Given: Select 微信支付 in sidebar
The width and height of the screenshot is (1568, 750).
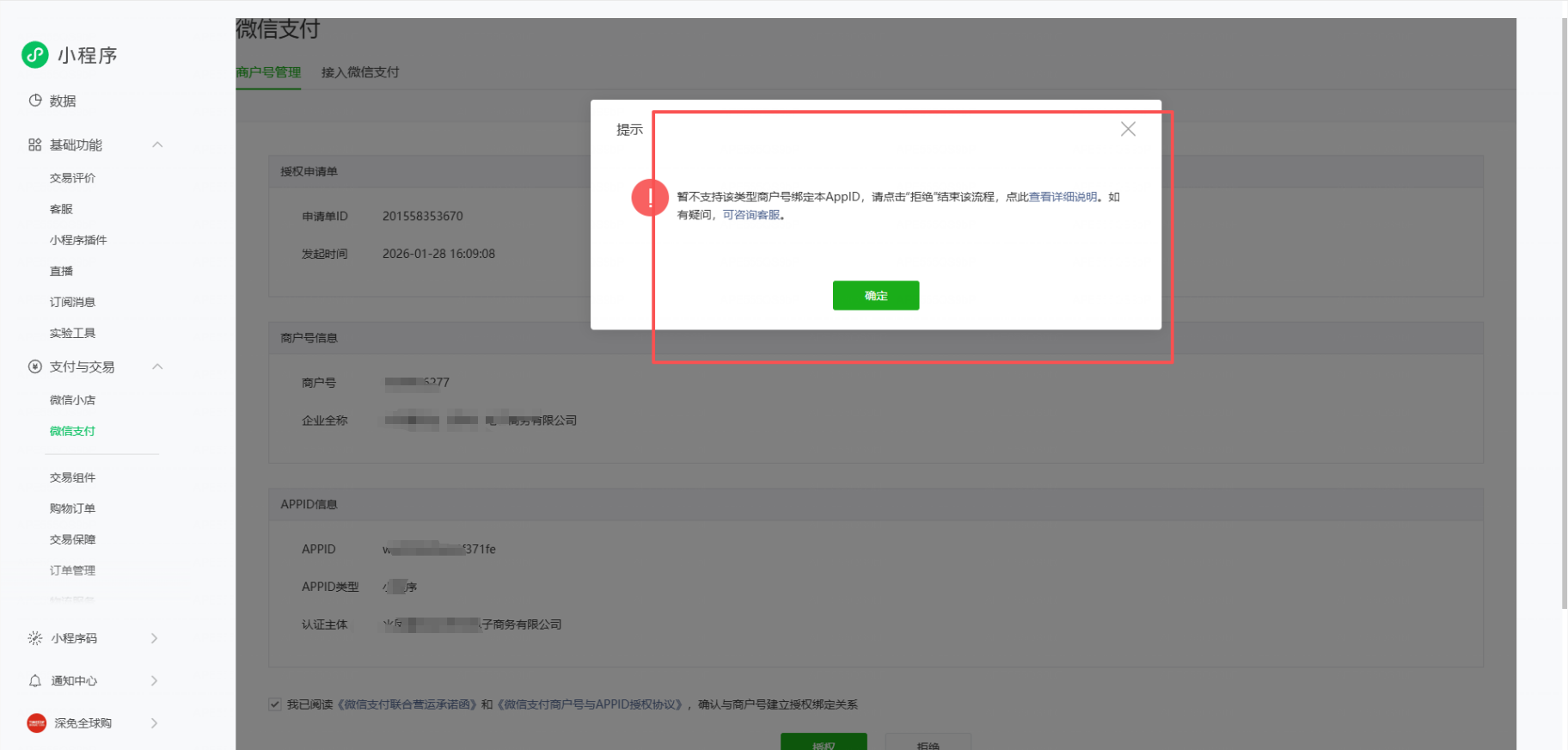Looking at the screenshot, I should (x=72, y=431).
